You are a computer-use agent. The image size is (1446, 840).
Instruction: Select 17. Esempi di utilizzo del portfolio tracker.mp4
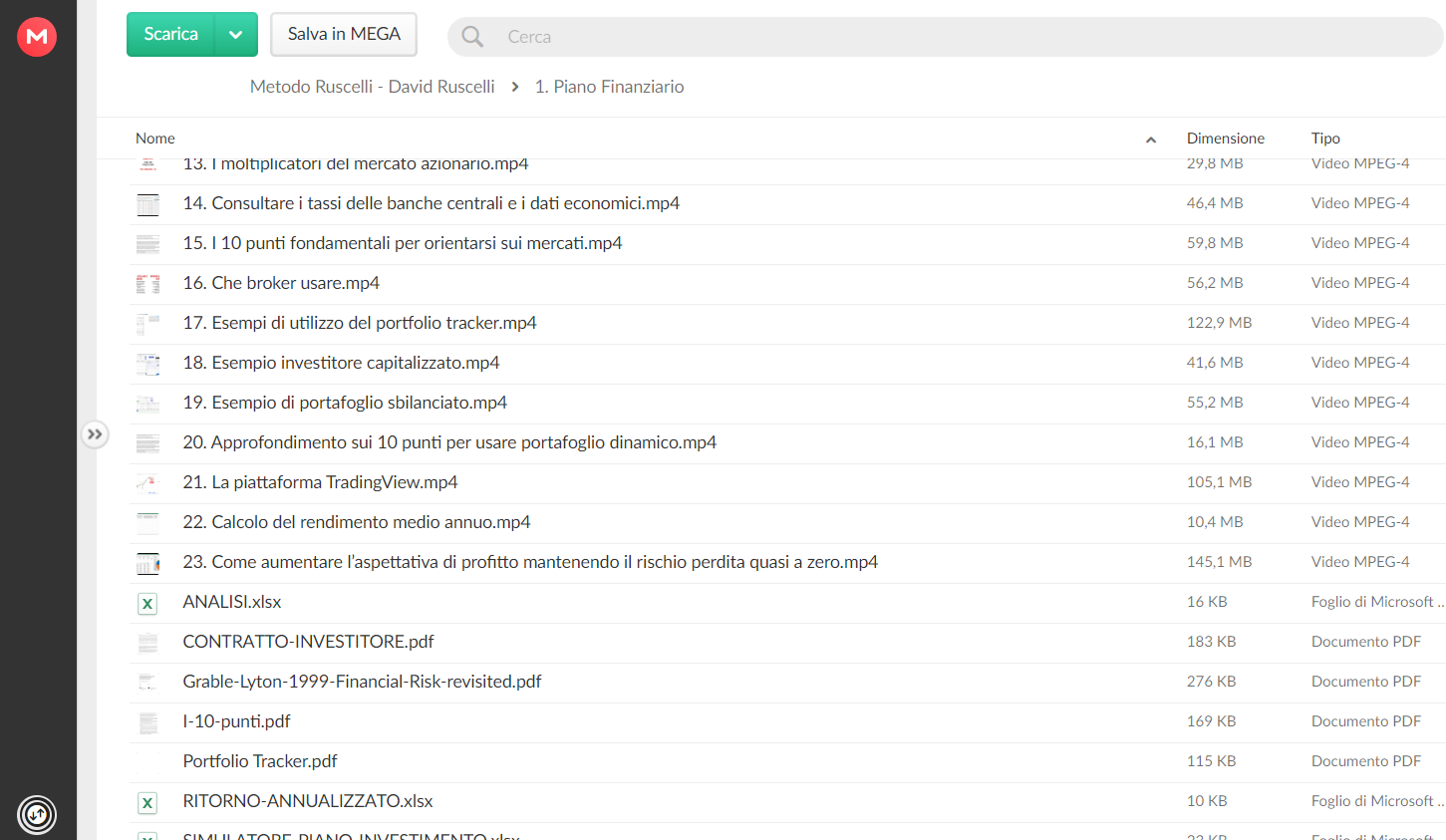[787, 324]
